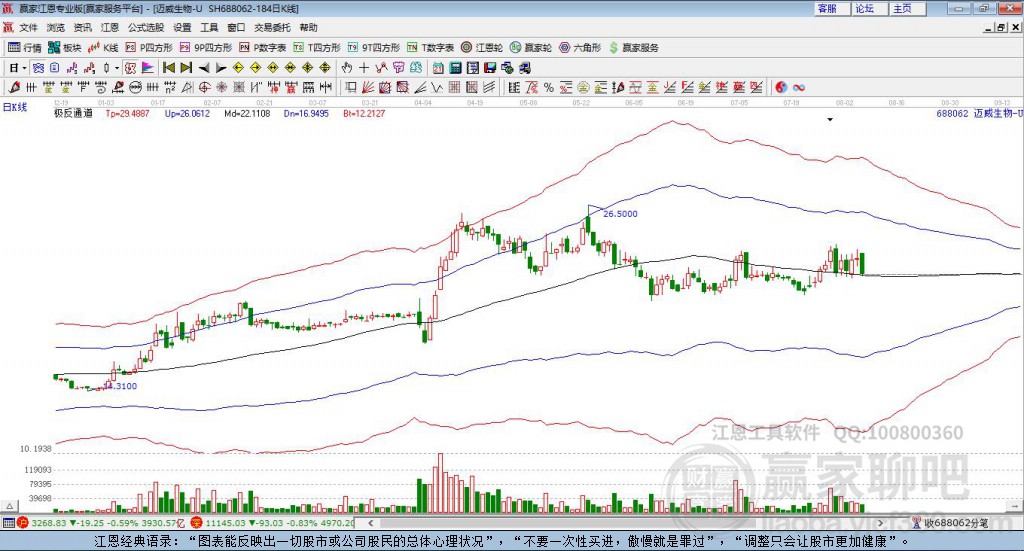Open 赢家服务 with dollar icon
The width and height of the screenshot is (1024, 551).
pyautogui.click(x=633, y=48)
